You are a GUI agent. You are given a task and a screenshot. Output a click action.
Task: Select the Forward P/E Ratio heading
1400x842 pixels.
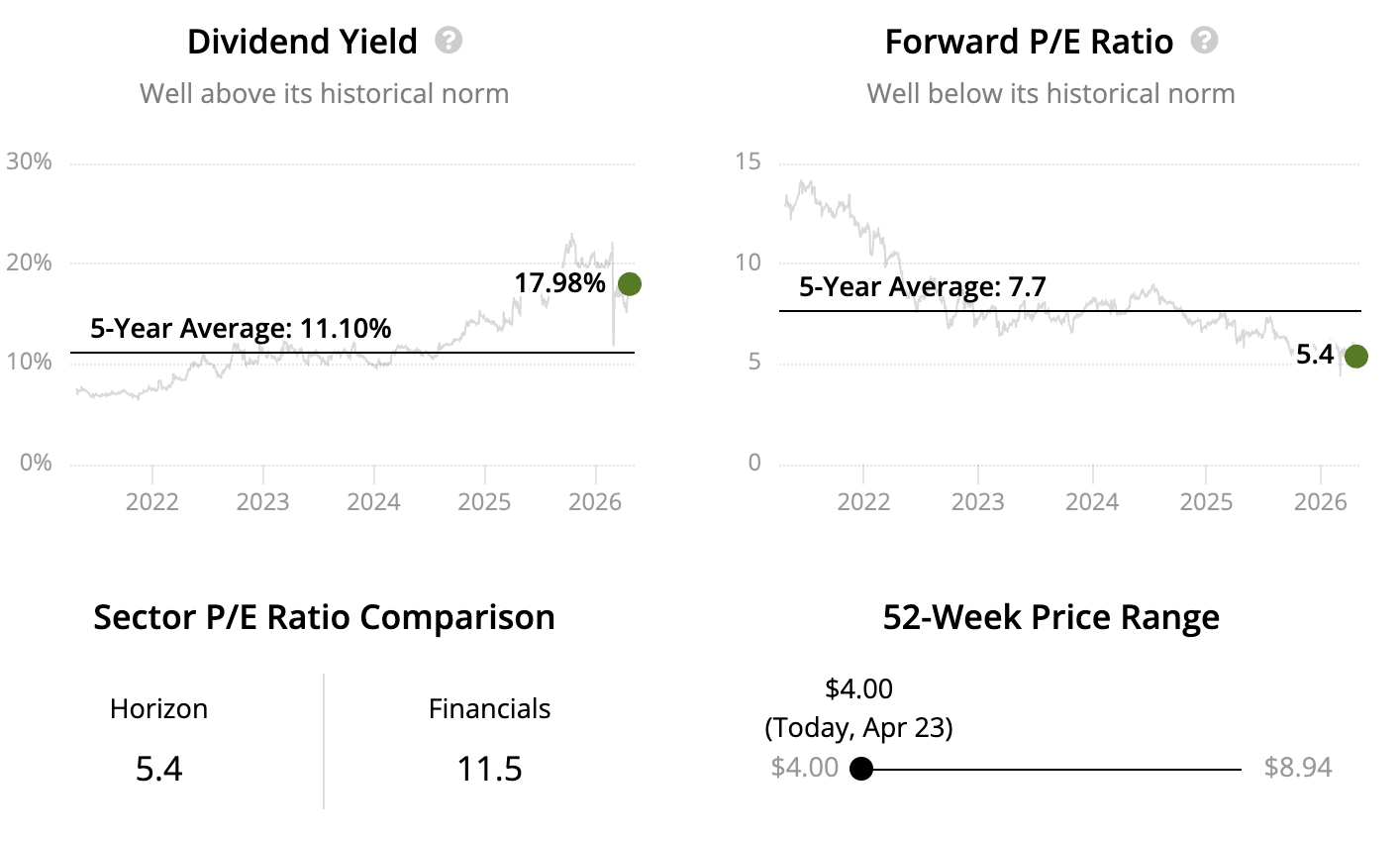point(1029,42)
